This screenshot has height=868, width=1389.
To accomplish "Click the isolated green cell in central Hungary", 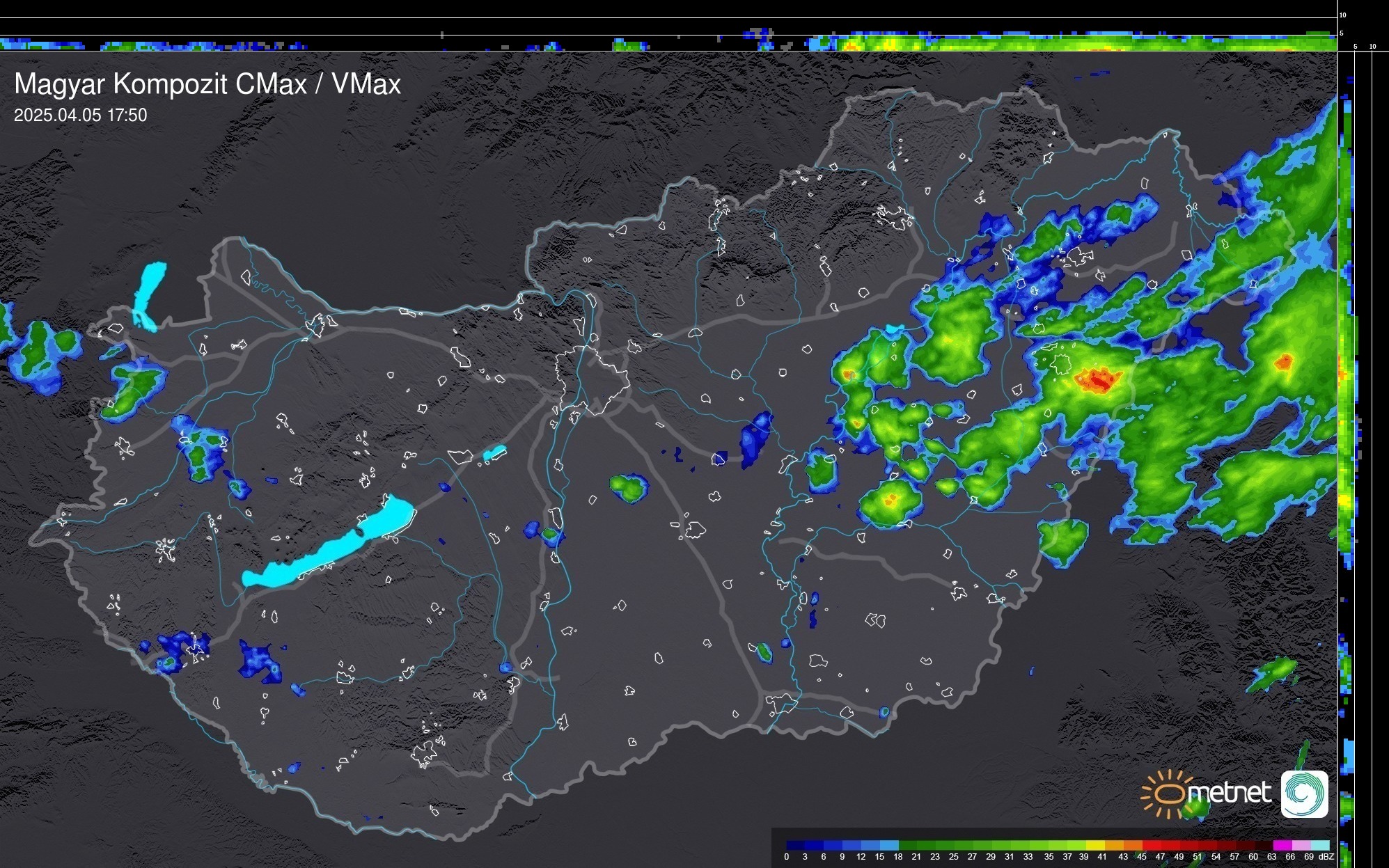I will pos(629,488).
